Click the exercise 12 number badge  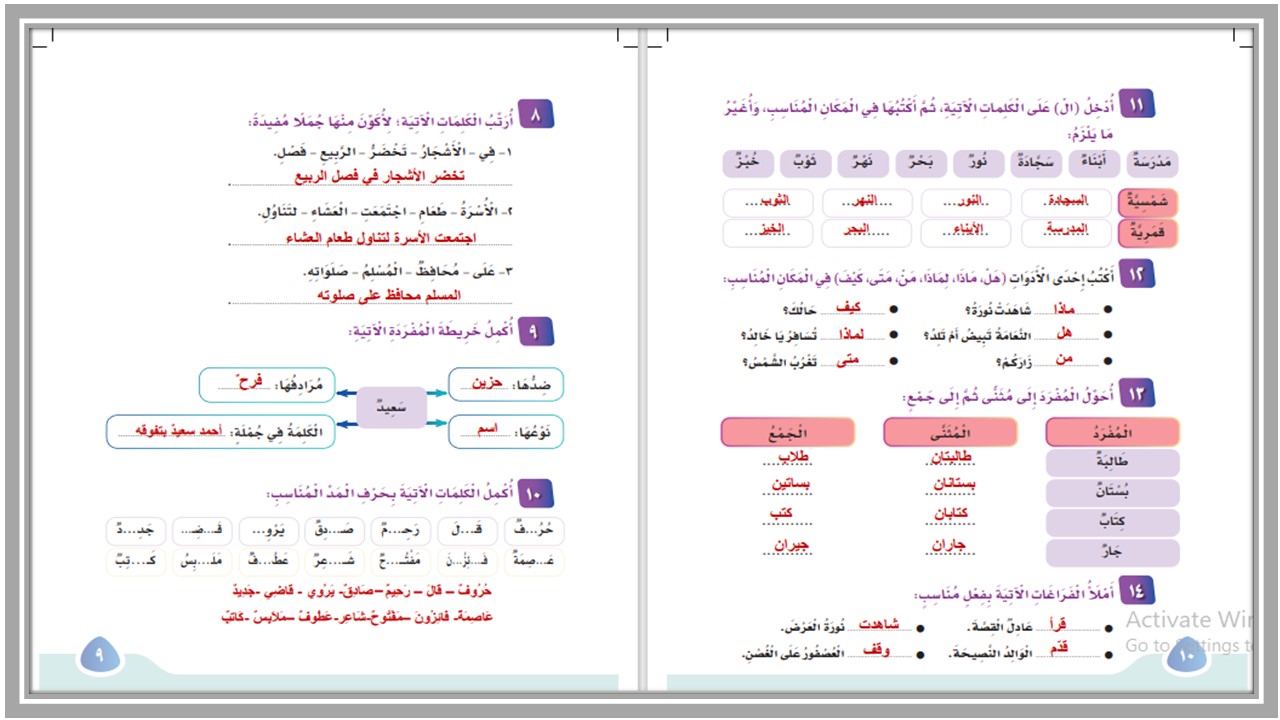[x=1137, y=273]
